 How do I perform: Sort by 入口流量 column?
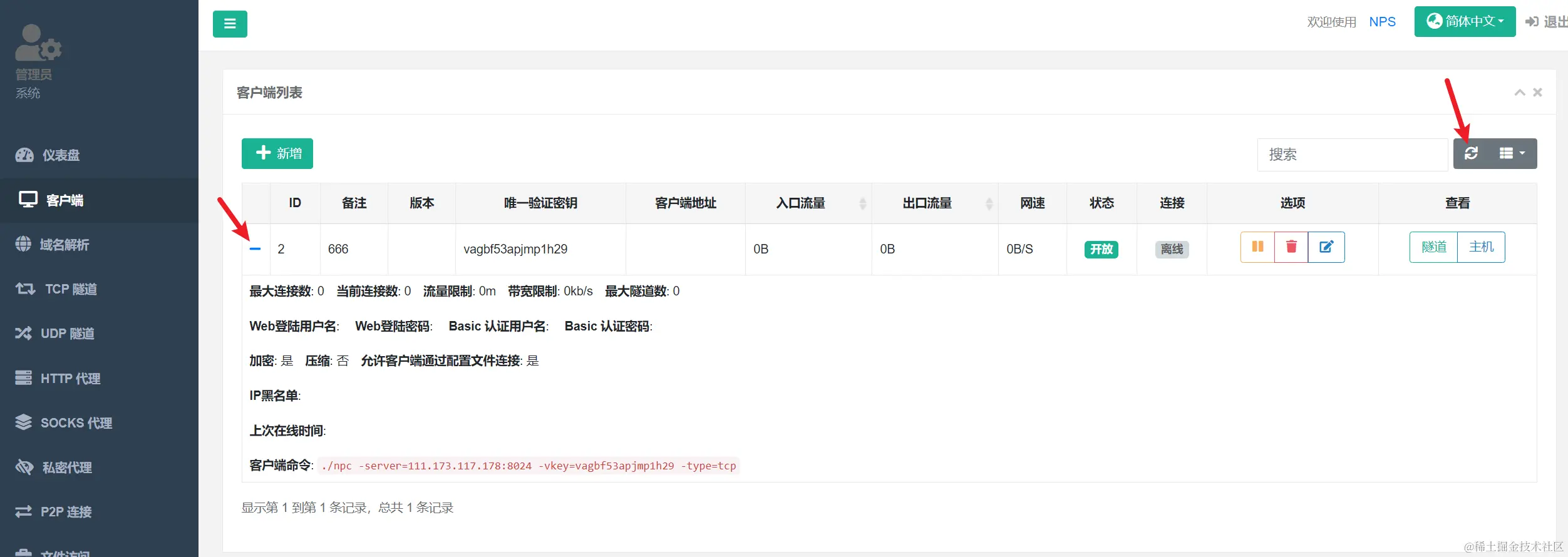point(808,203)
